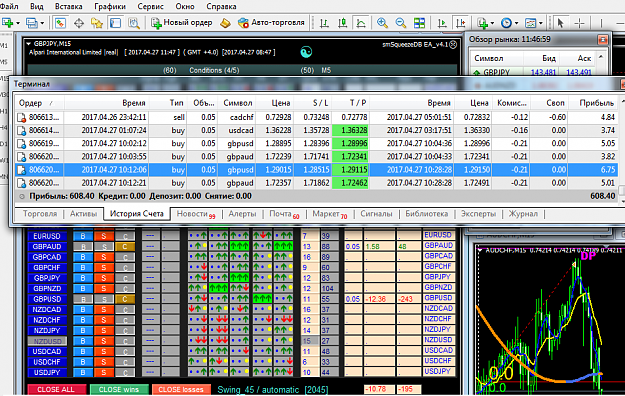This screenshot has height=396, width=625.
Task: Click the B button in NZDCAD row
Action: tap(83, 309)
